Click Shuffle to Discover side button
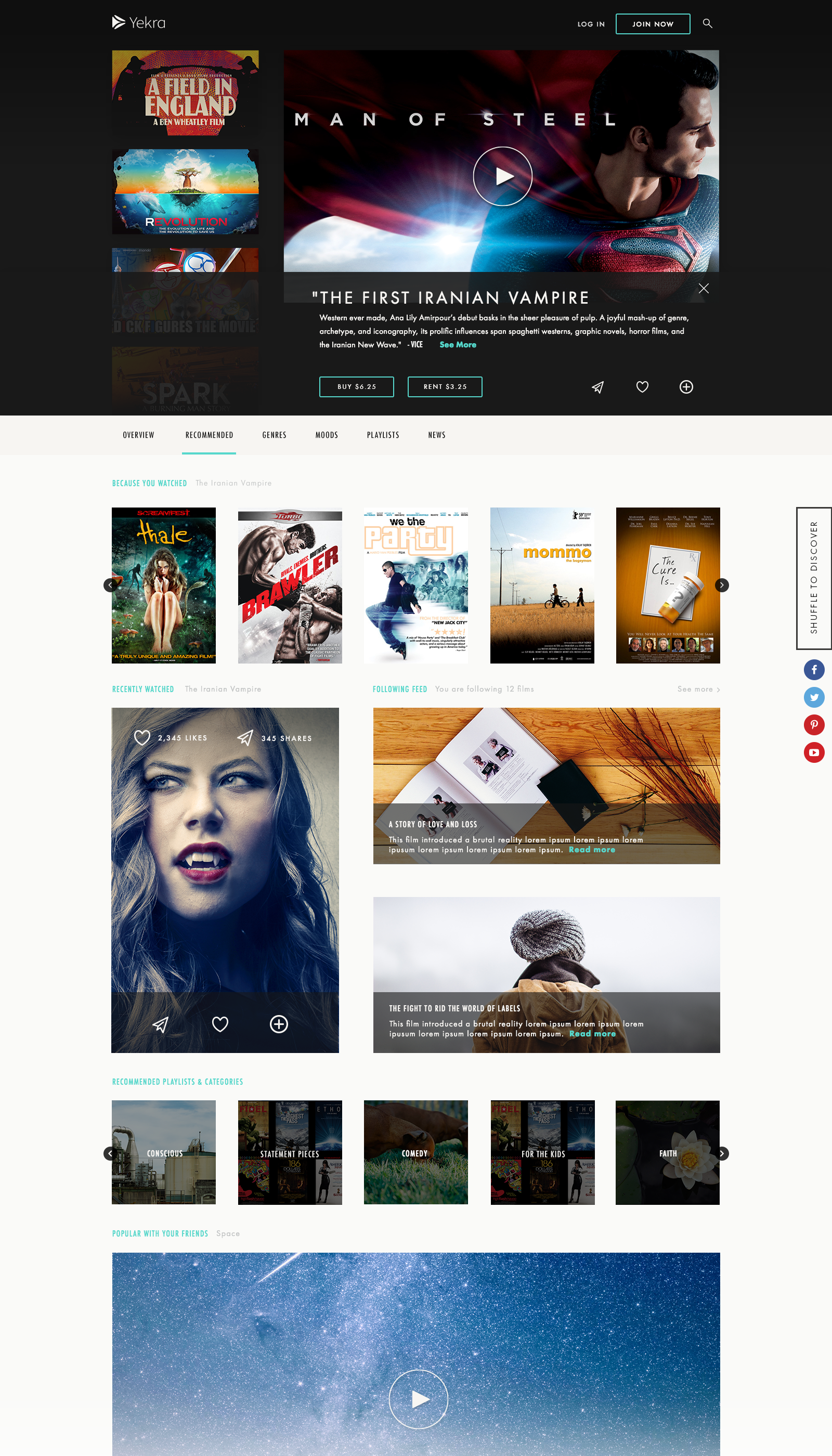Viewport: 832px width, 1456px height. (814, 578)
